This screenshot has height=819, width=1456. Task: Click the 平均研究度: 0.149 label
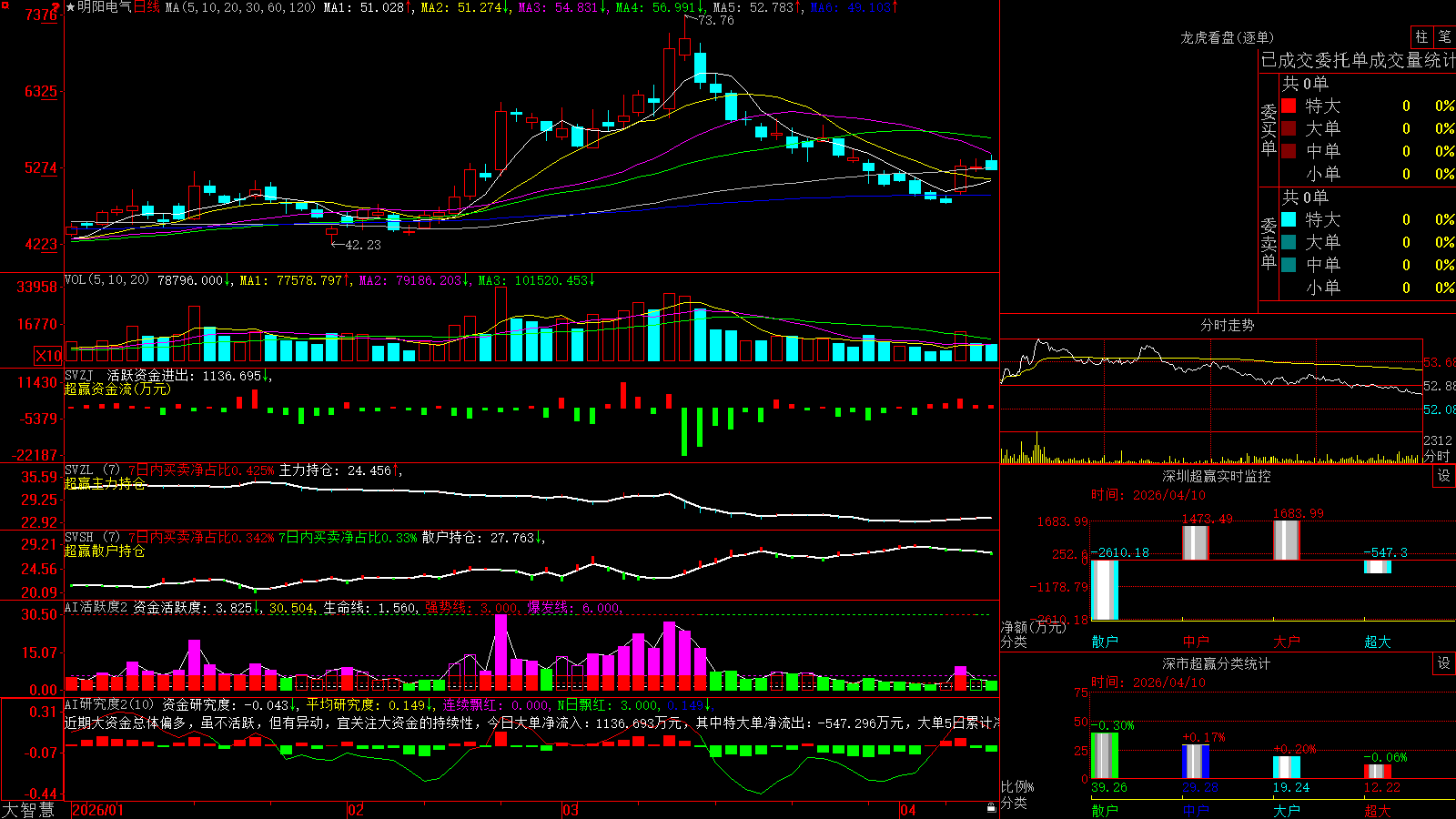pyautogui.click(x=366, y=705)
